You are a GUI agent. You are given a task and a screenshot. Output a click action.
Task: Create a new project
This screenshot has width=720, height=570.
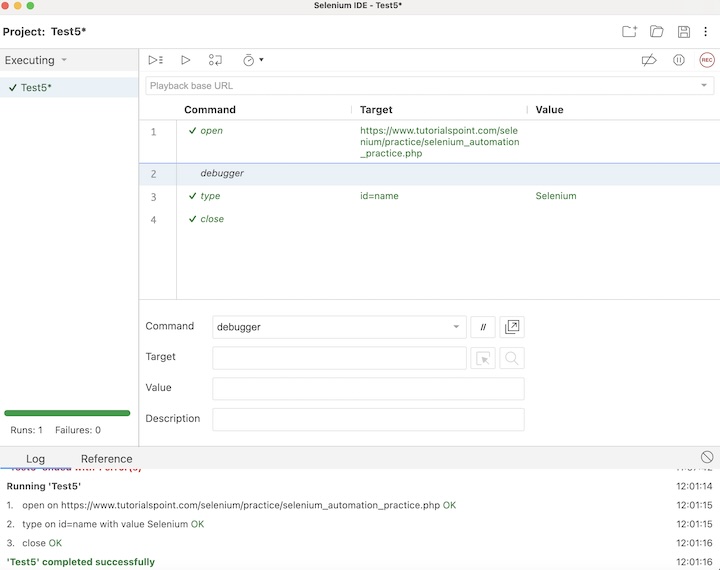[x=629, y=32]
